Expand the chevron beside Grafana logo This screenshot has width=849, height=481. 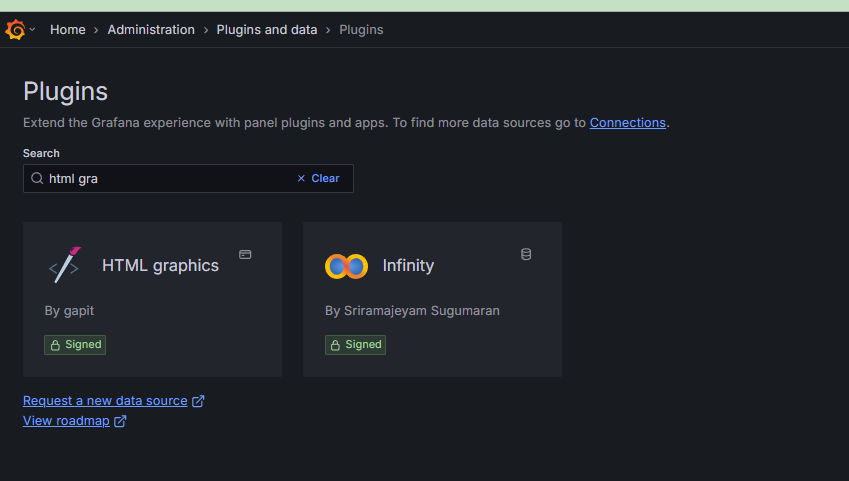(32, 29)
